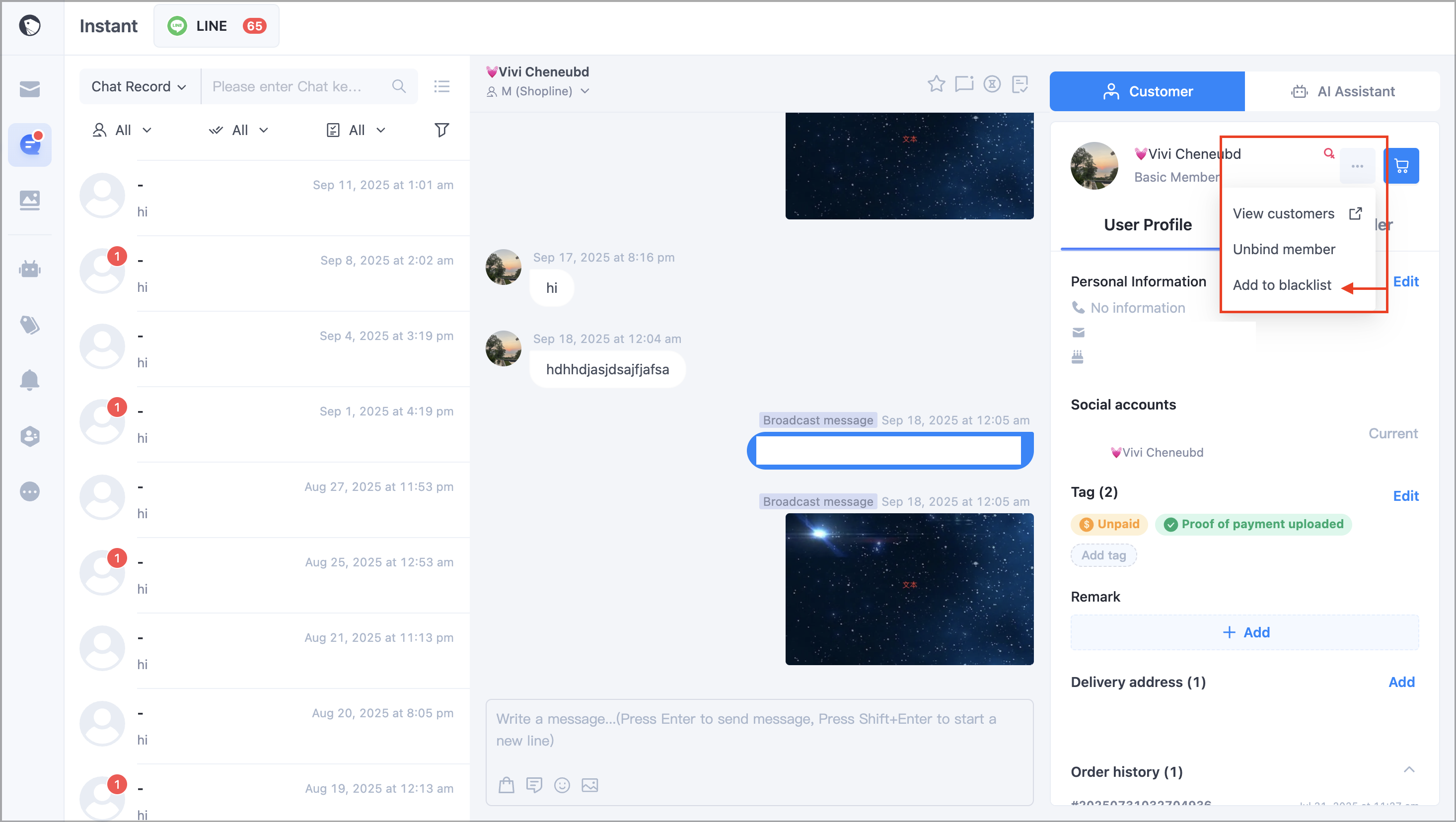
Task: Open the customer shield sidebar icon
Action: coord(29,436)
